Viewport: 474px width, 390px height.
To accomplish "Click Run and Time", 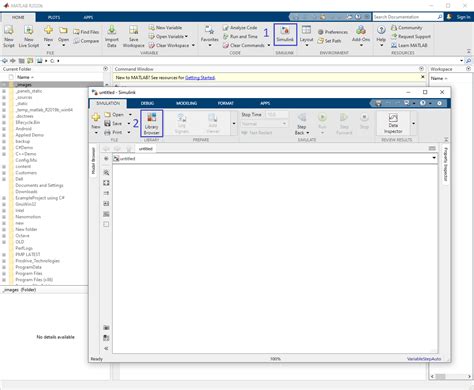I will pyautogui.click(x=240, y=36).
